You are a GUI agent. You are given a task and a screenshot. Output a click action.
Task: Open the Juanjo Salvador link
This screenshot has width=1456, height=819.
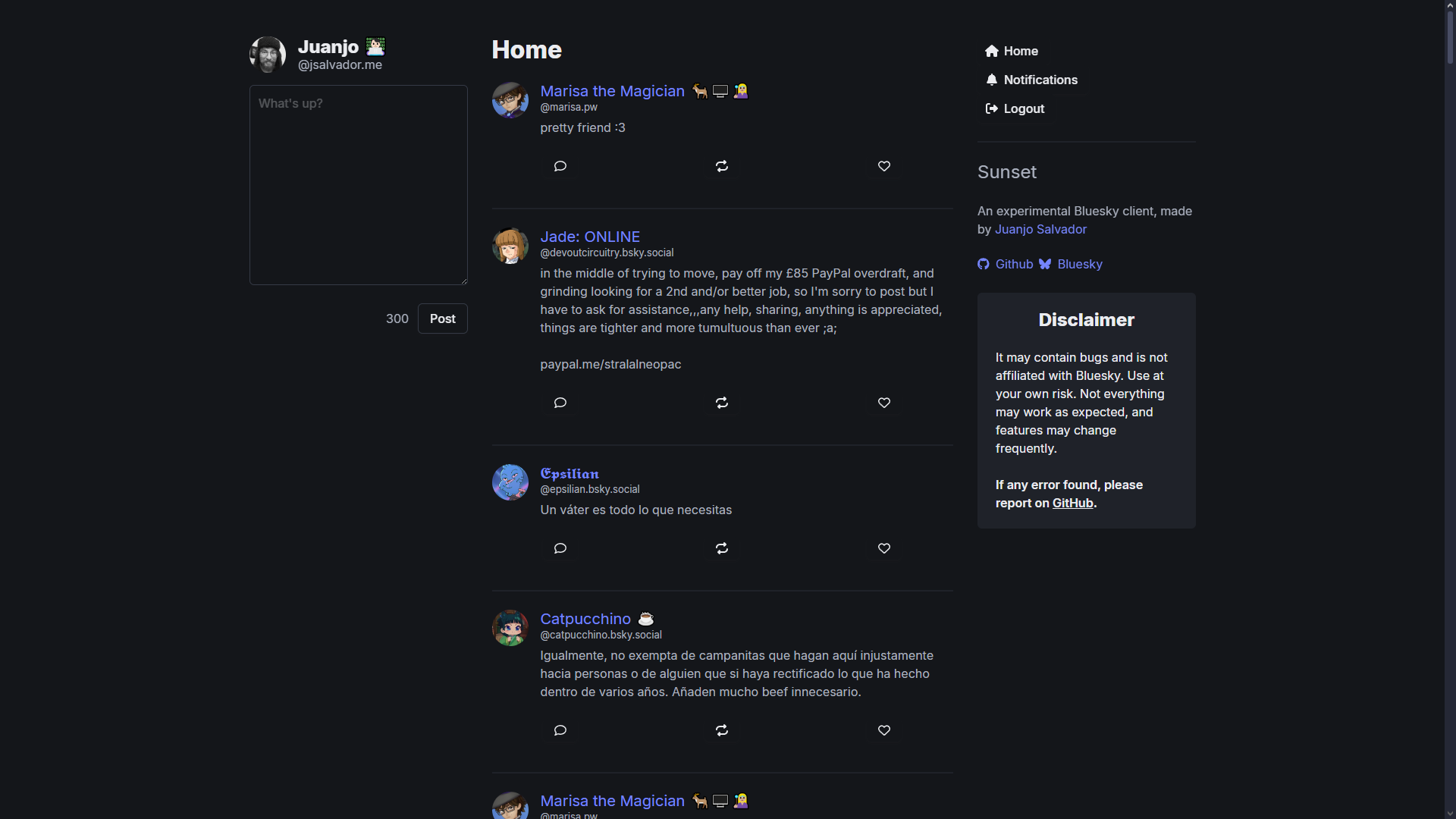[x=1040, y=229]
